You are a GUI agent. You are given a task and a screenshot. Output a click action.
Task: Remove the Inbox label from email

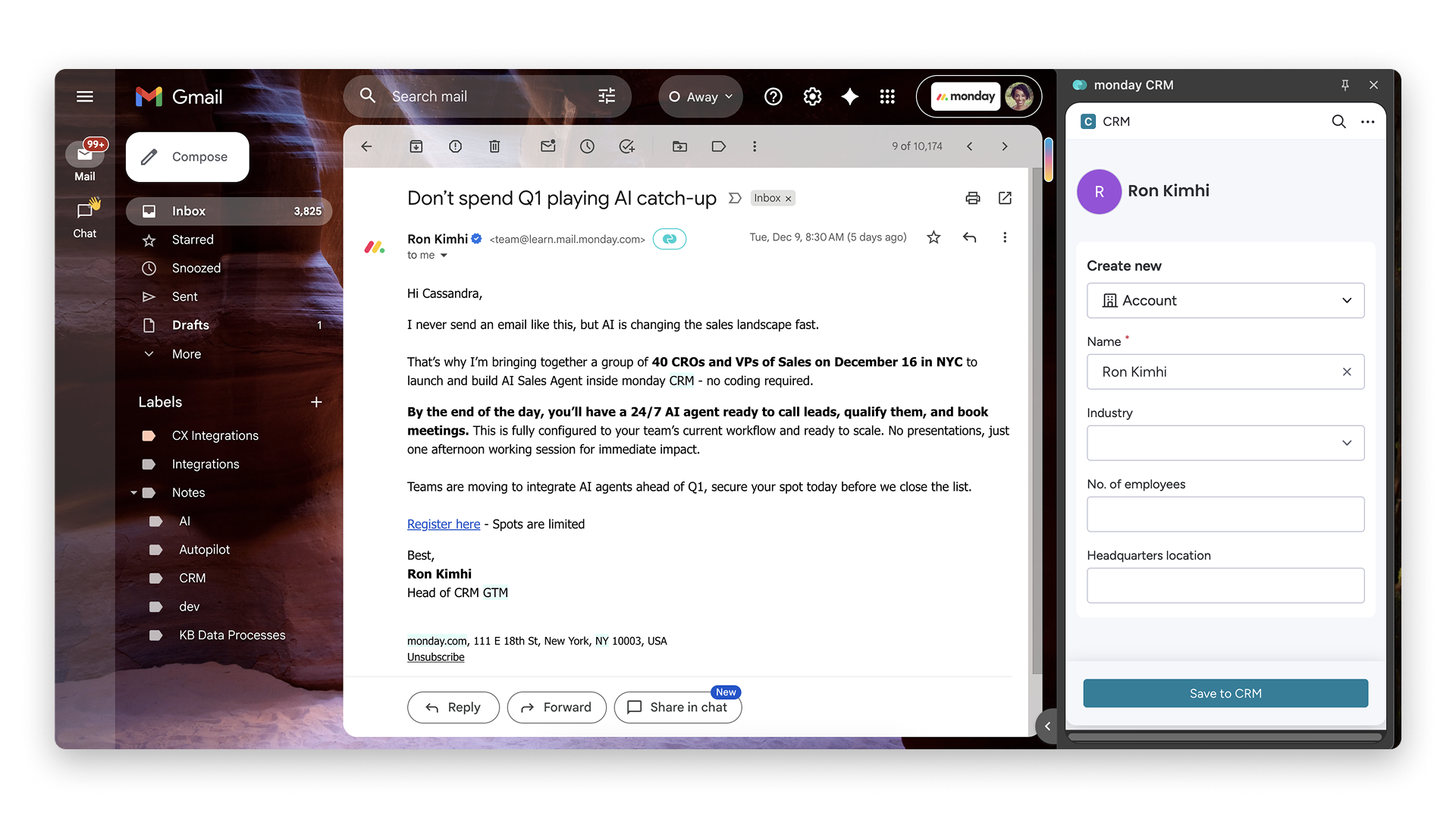(788, 199)
